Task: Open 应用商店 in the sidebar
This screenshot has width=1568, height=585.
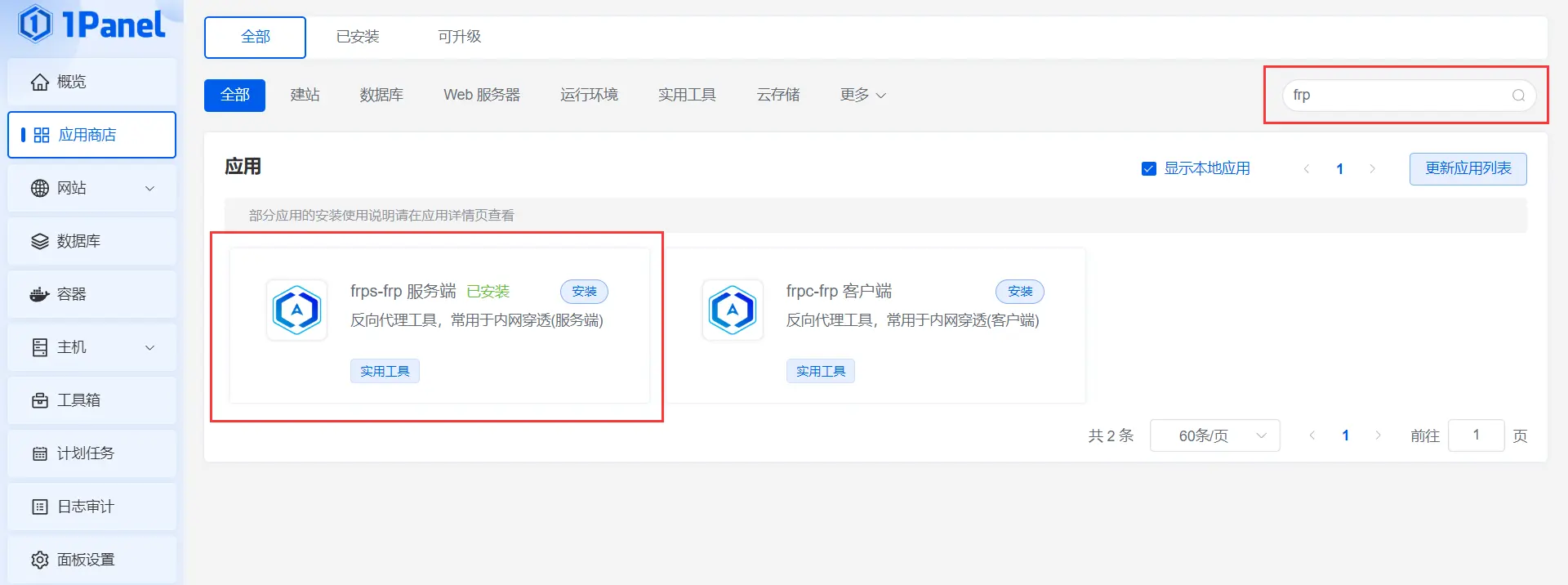Action: coord(91,135)
